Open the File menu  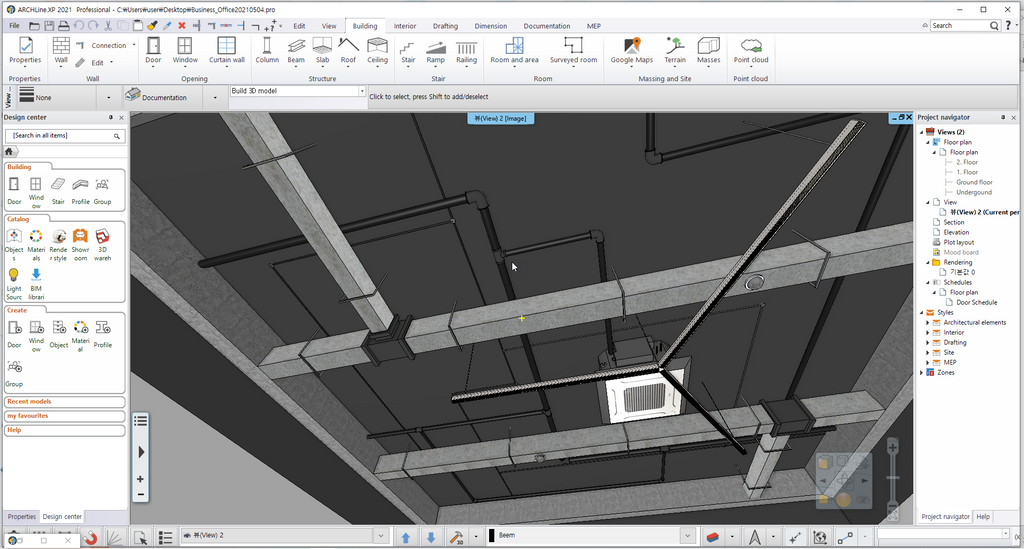[14, 25]
